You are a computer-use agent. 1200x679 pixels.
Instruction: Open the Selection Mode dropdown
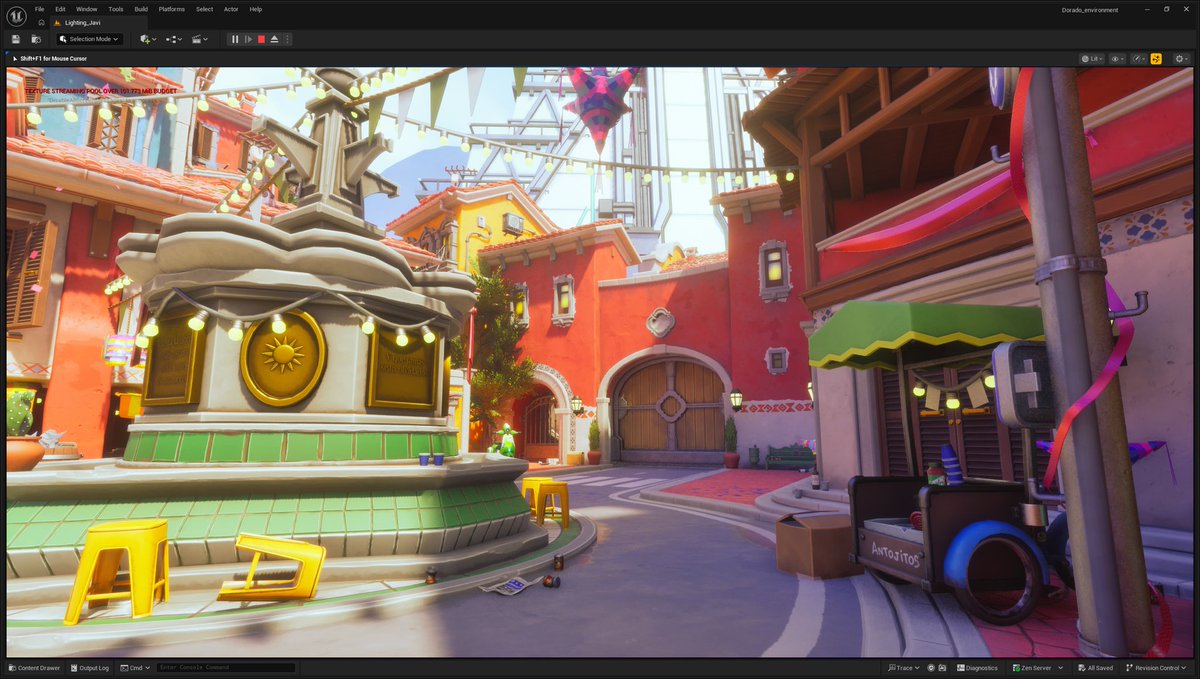[x=90, y=38]
